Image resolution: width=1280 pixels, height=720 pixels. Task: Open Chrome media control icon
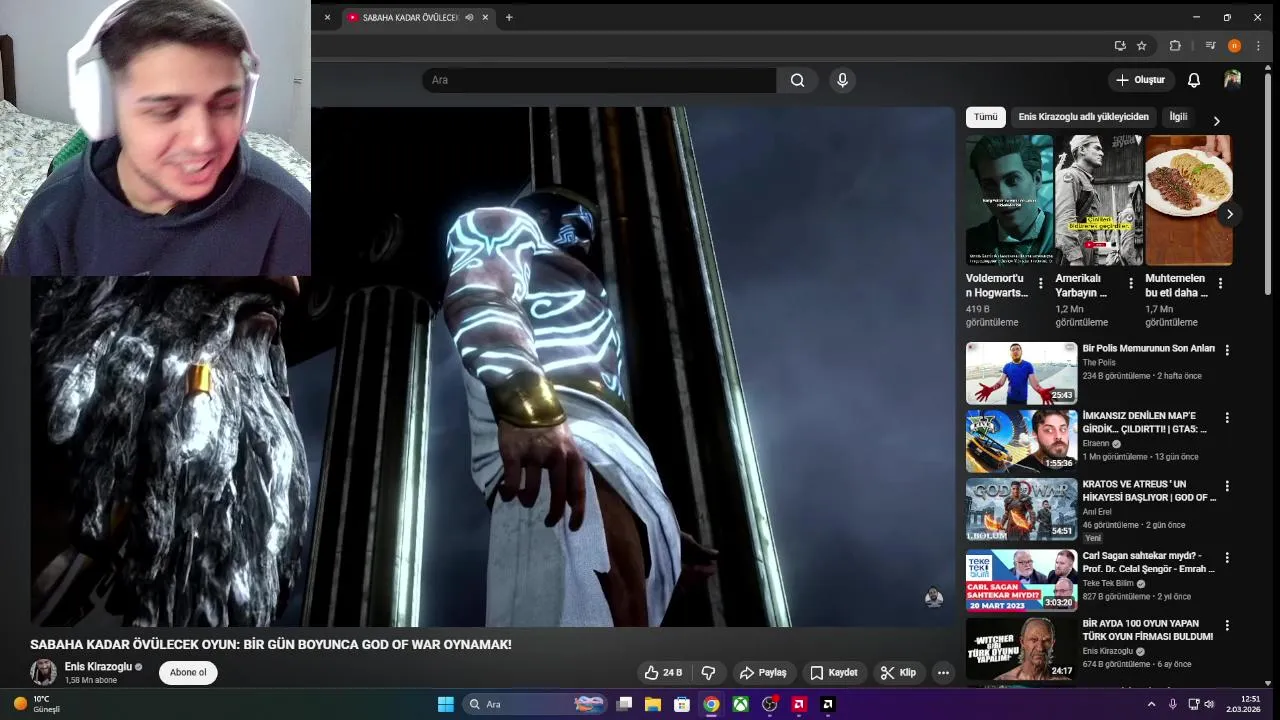point(1210,45)
